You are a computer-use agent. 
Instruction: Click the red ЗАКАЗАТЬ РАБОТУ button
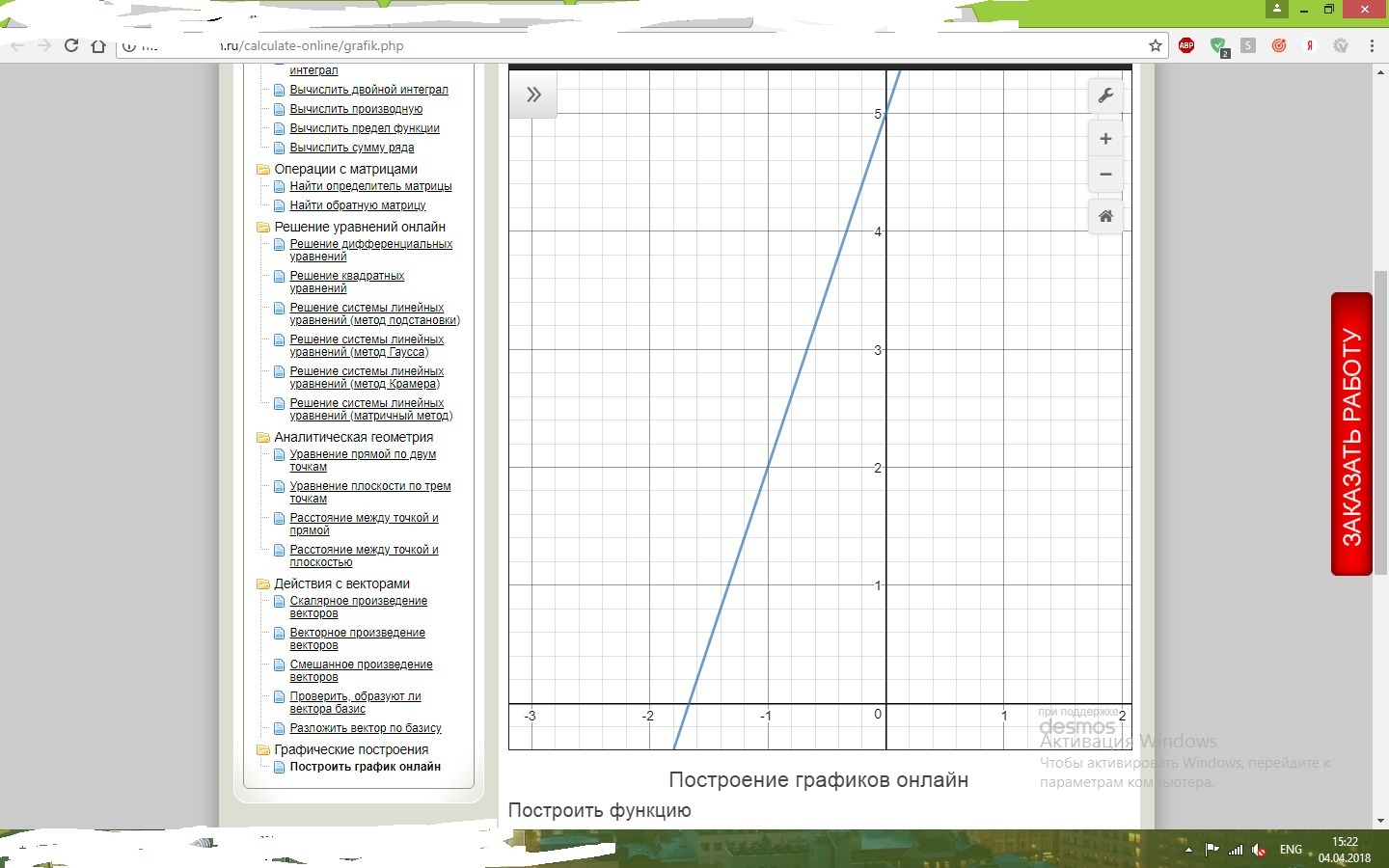[x=1351, y=434]
